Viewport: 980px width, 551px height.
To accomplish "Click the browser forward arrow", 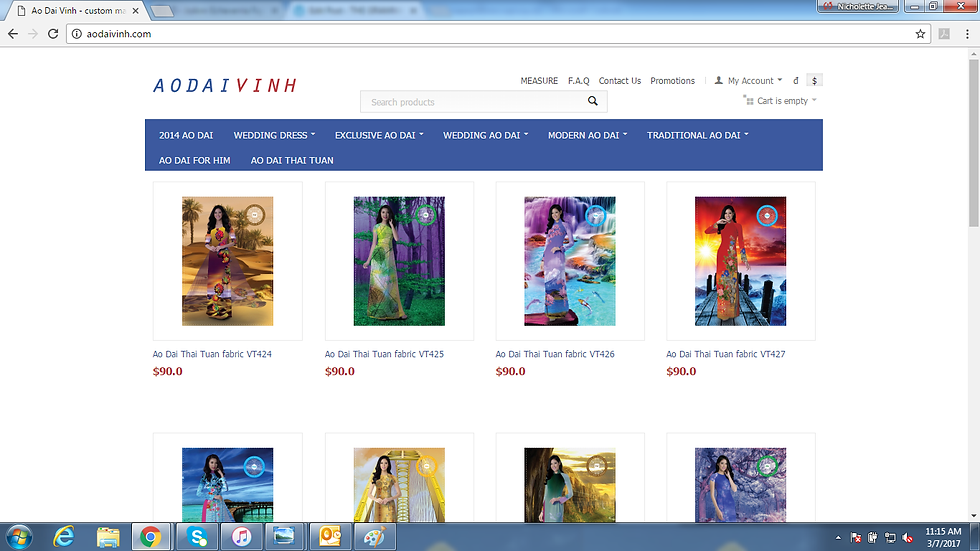I will (x=33, y=34).
